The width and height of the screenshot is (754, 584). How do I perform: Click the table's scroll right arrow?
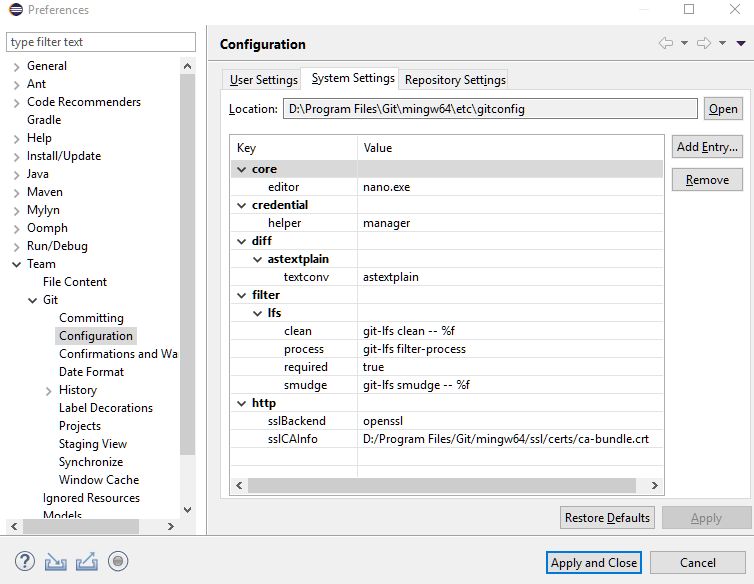coord(654,485)
